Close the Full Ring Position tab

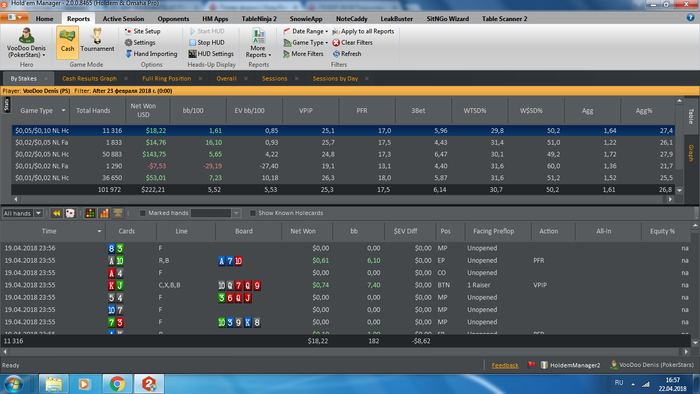click(200, 79)
